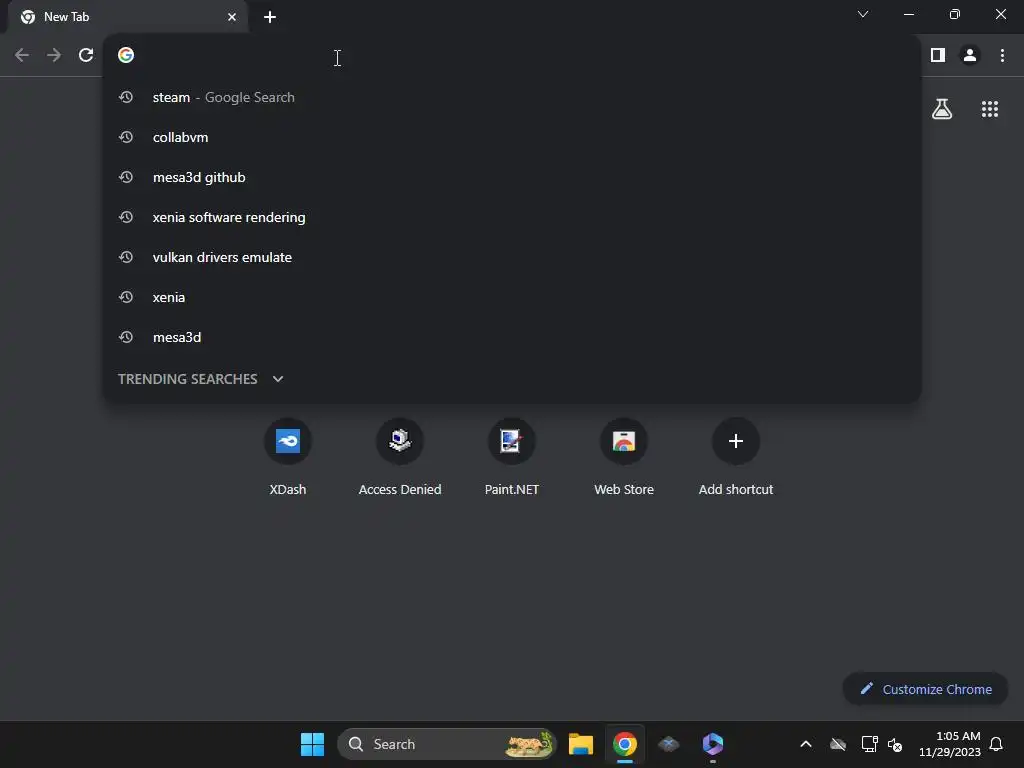Select the plain 'mesa3d' suggestion
Viewport: 1024px width, 768px height.
[x=512, y=337]
